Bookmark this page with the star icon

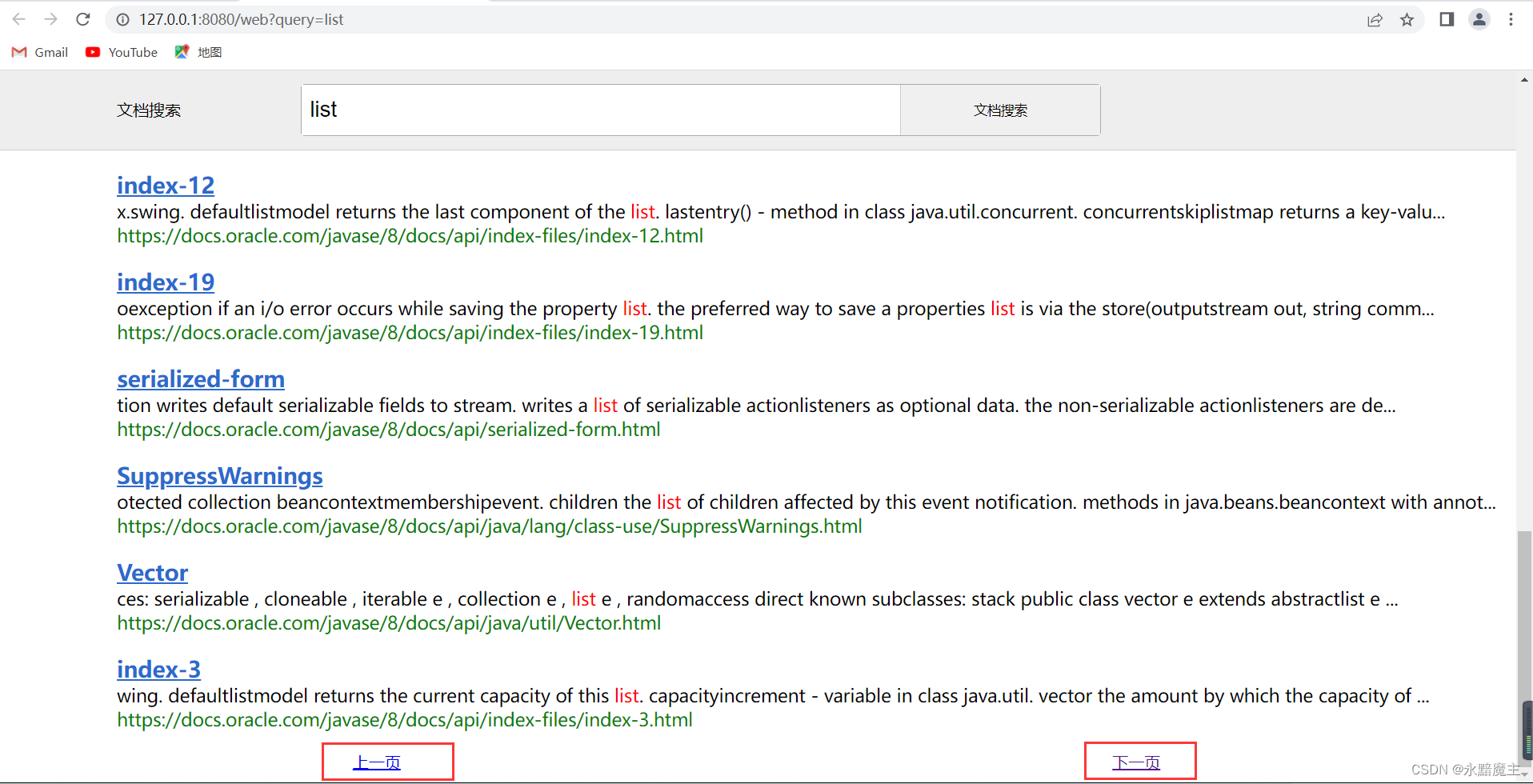1407,20
